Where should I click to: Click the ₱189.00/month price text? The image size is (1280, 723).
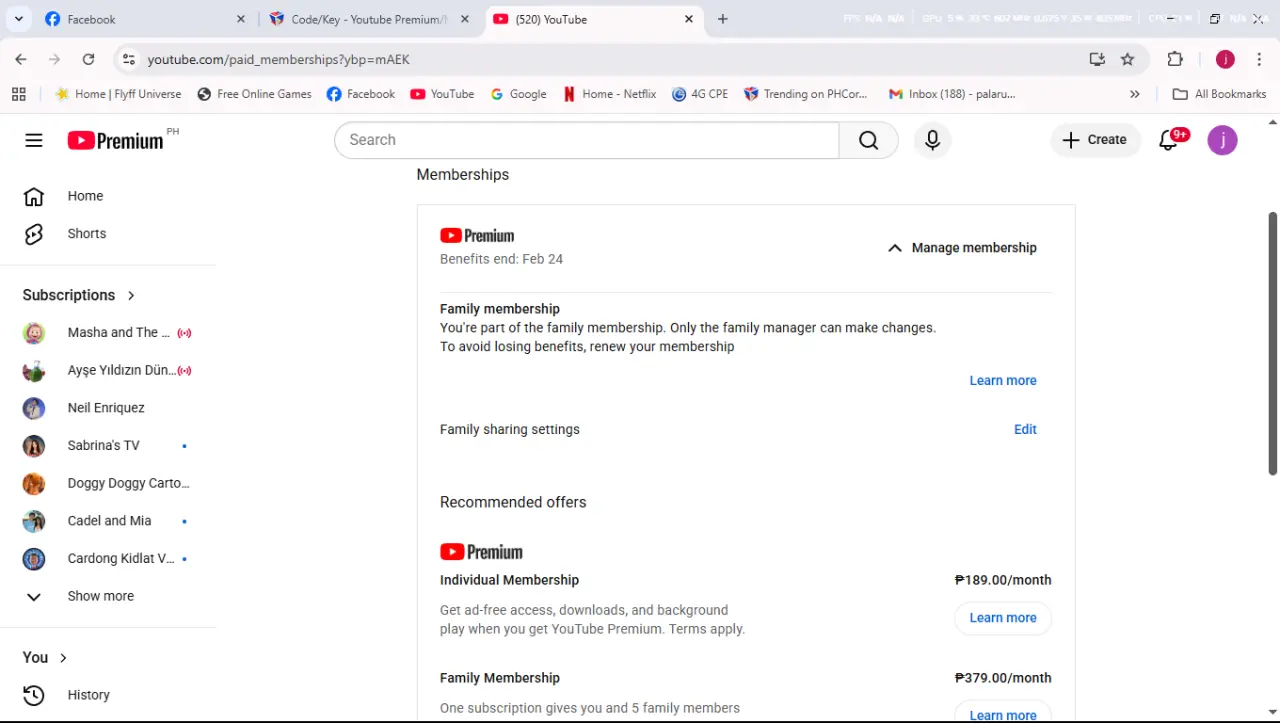(1003, 580)
